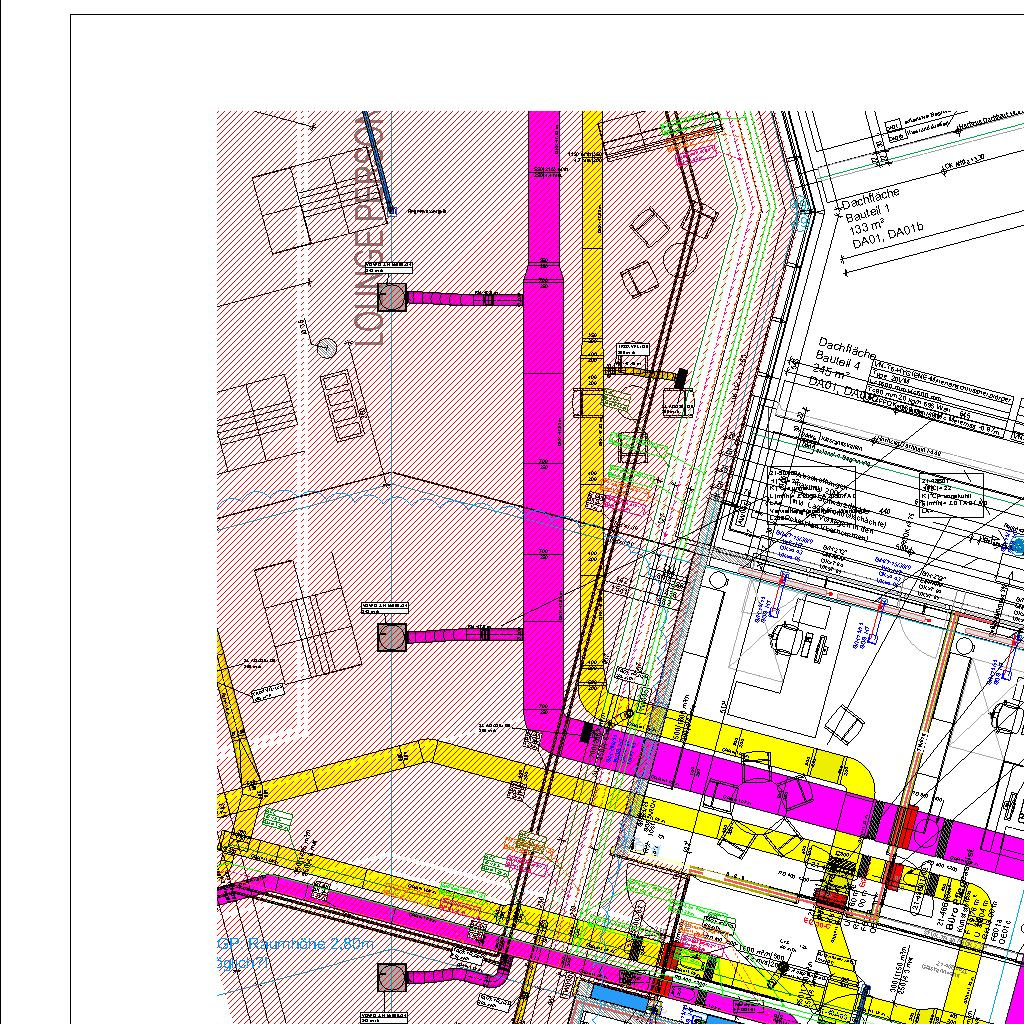Select the vertical LOUNGE PERSON room label

click(x=369, y=230)
